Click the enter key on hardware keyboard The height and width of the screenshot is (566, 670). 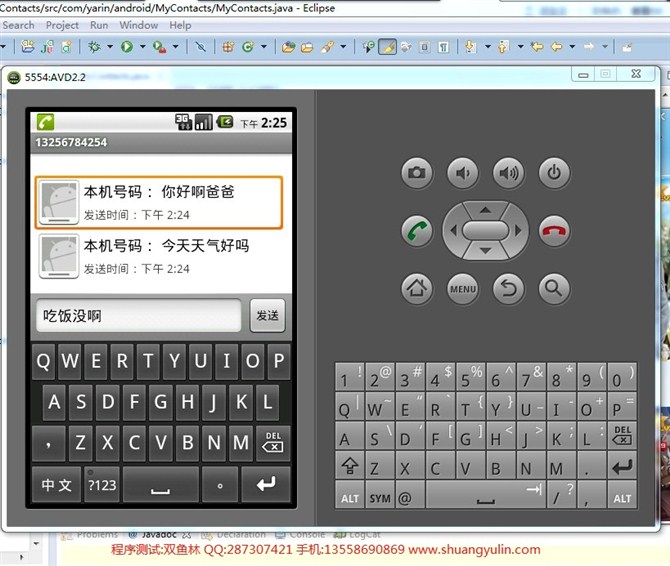622,466
